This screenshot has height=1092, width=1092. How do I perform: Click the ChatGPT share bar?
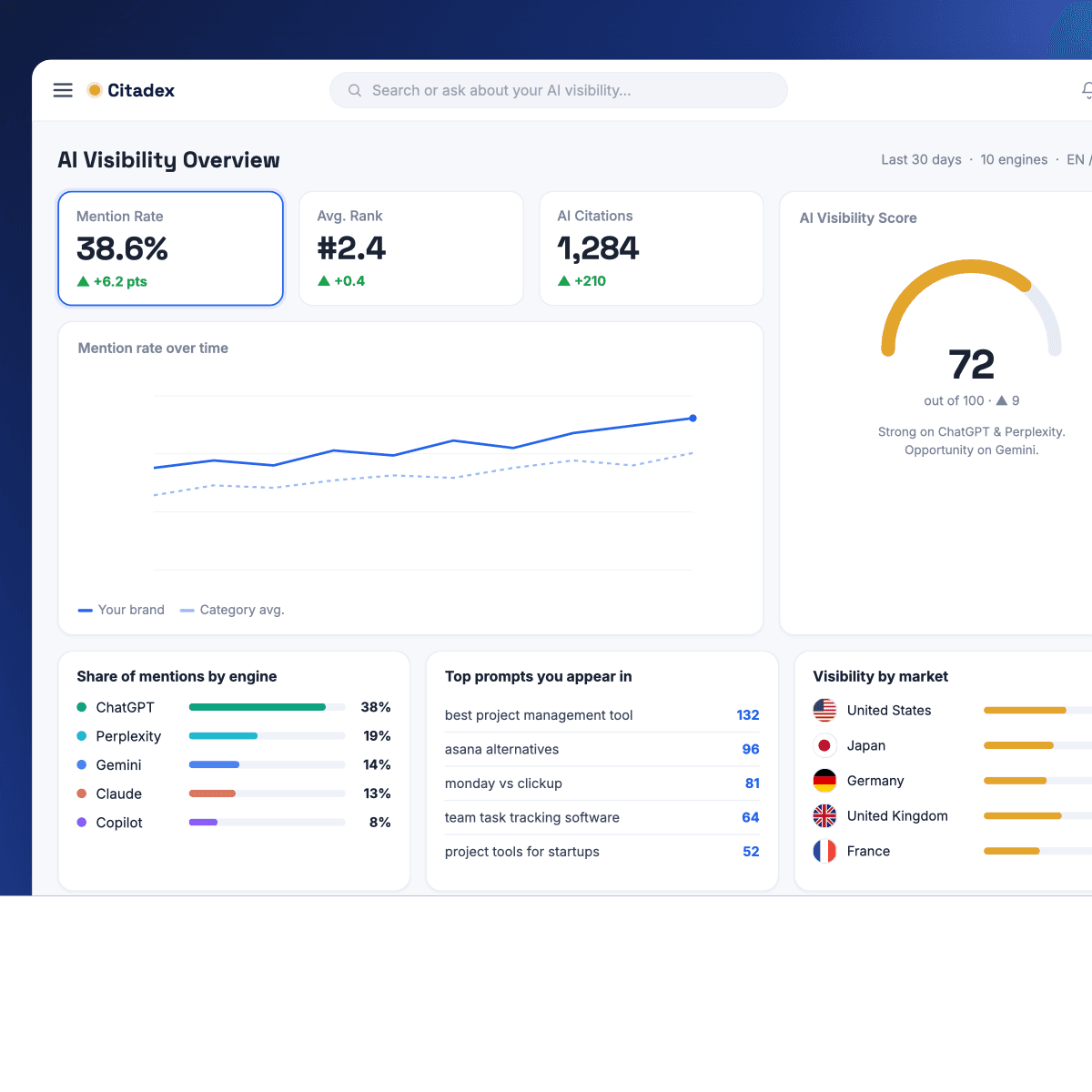[267, 707]
